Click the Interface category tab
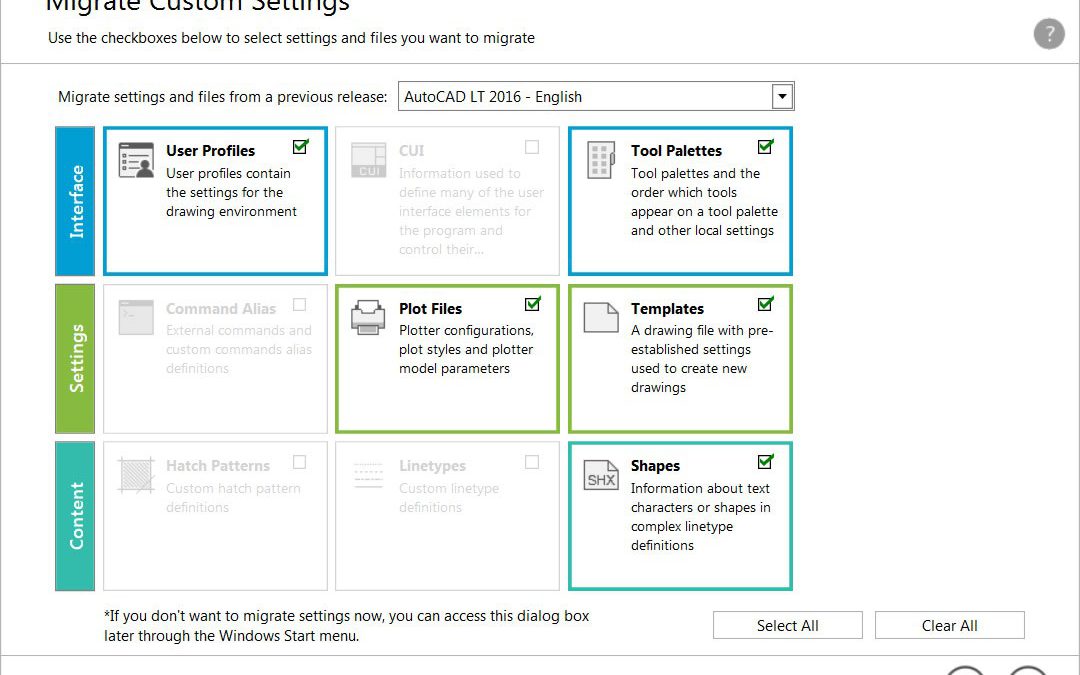 pyautogui.click(x=75, y=201)
